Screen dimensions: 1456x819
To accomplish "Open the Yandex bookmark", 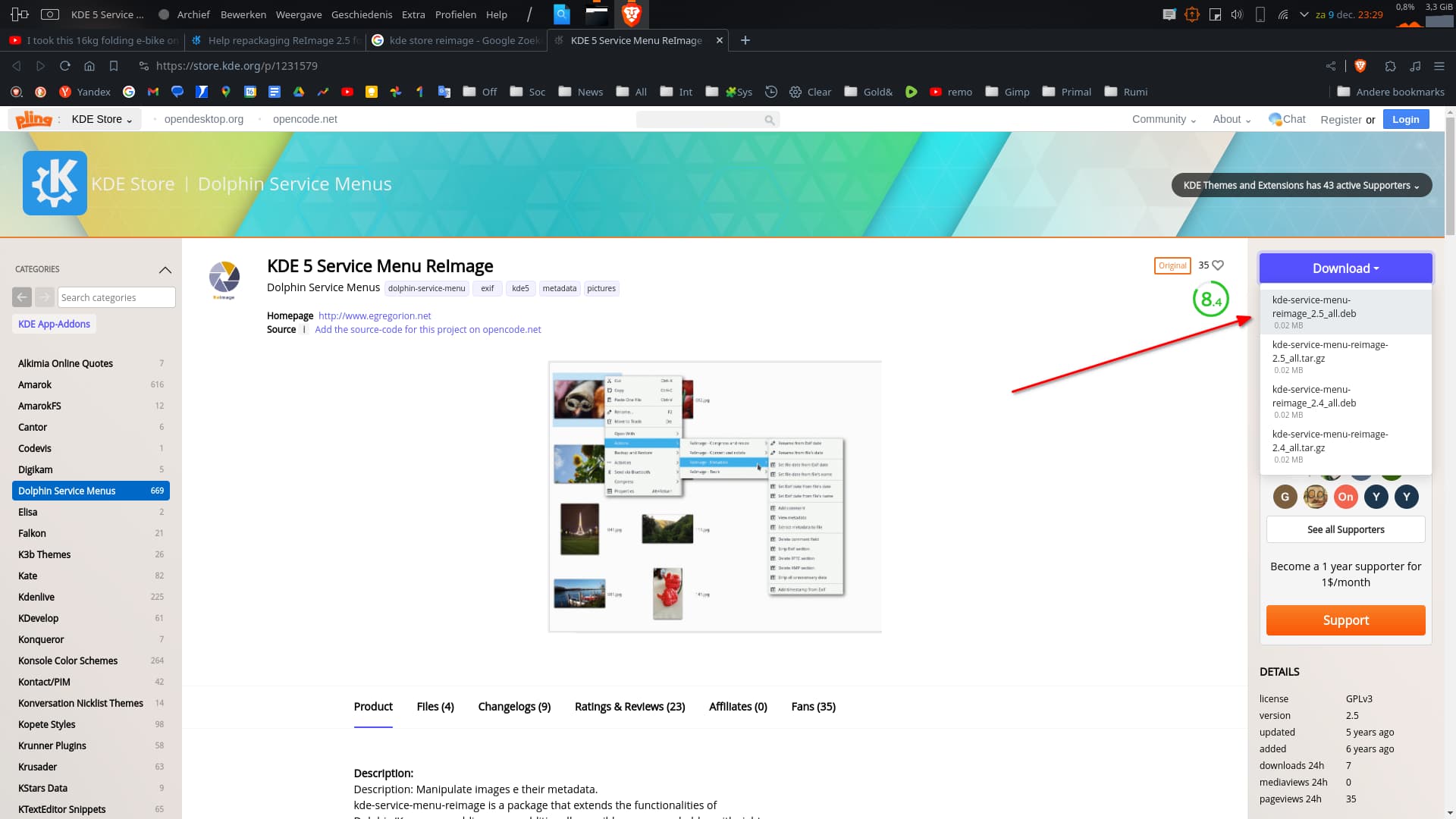I will [x=85, y=92].
